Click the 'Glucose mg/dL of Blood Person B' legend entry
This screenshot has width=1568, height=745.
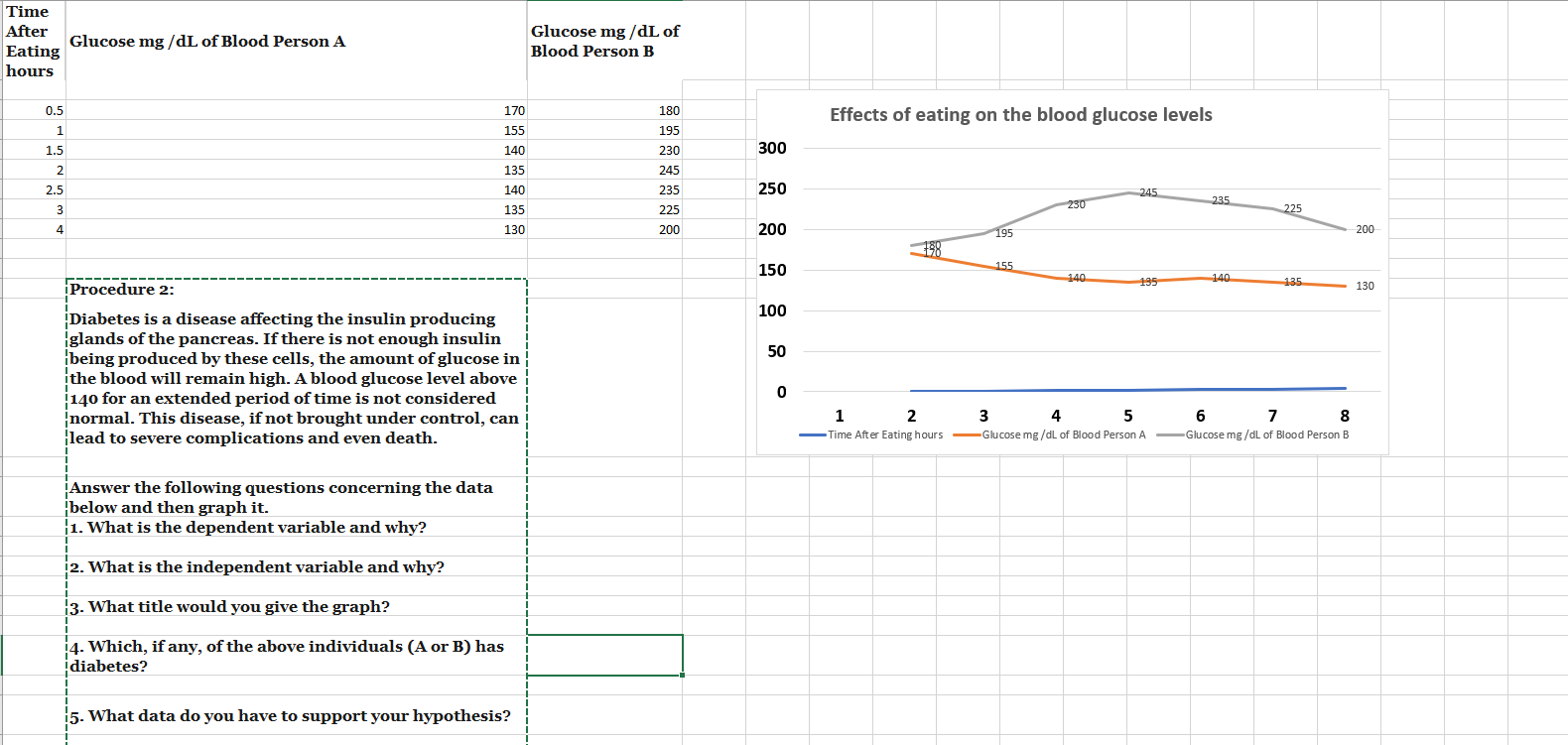coord(1253,435)
